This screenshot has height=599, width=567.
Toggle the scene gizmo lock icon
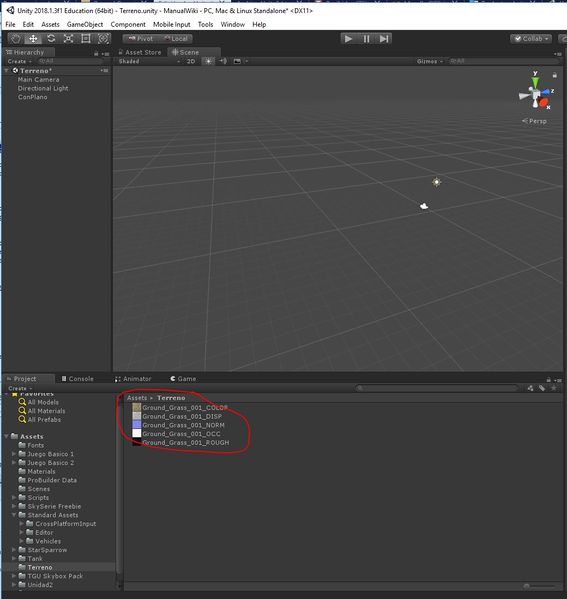(x=554, y=75)
